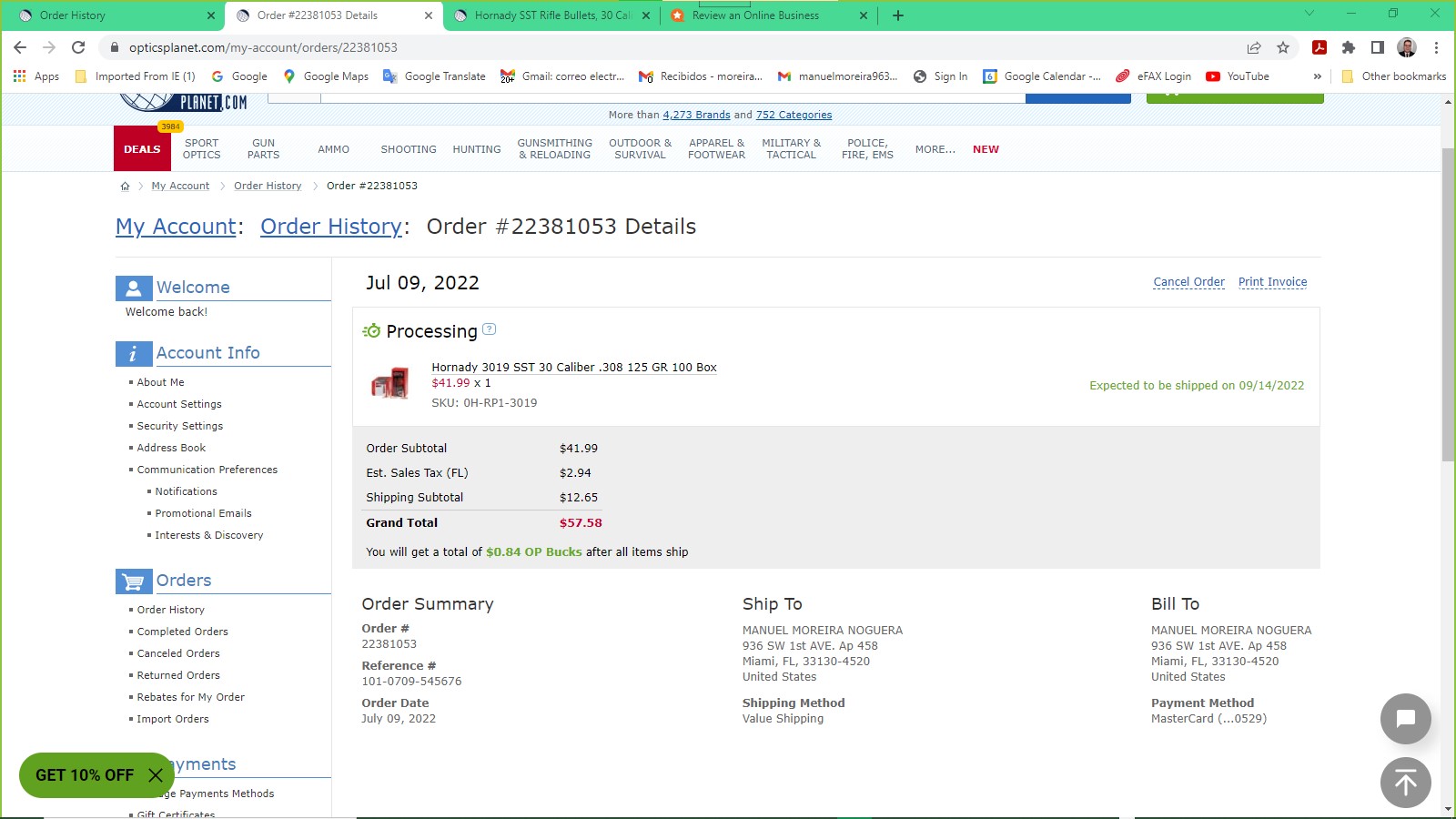
Task: Click the home icon in the breadcrumb
Action: pyautogui.click(x=125, y=186)
